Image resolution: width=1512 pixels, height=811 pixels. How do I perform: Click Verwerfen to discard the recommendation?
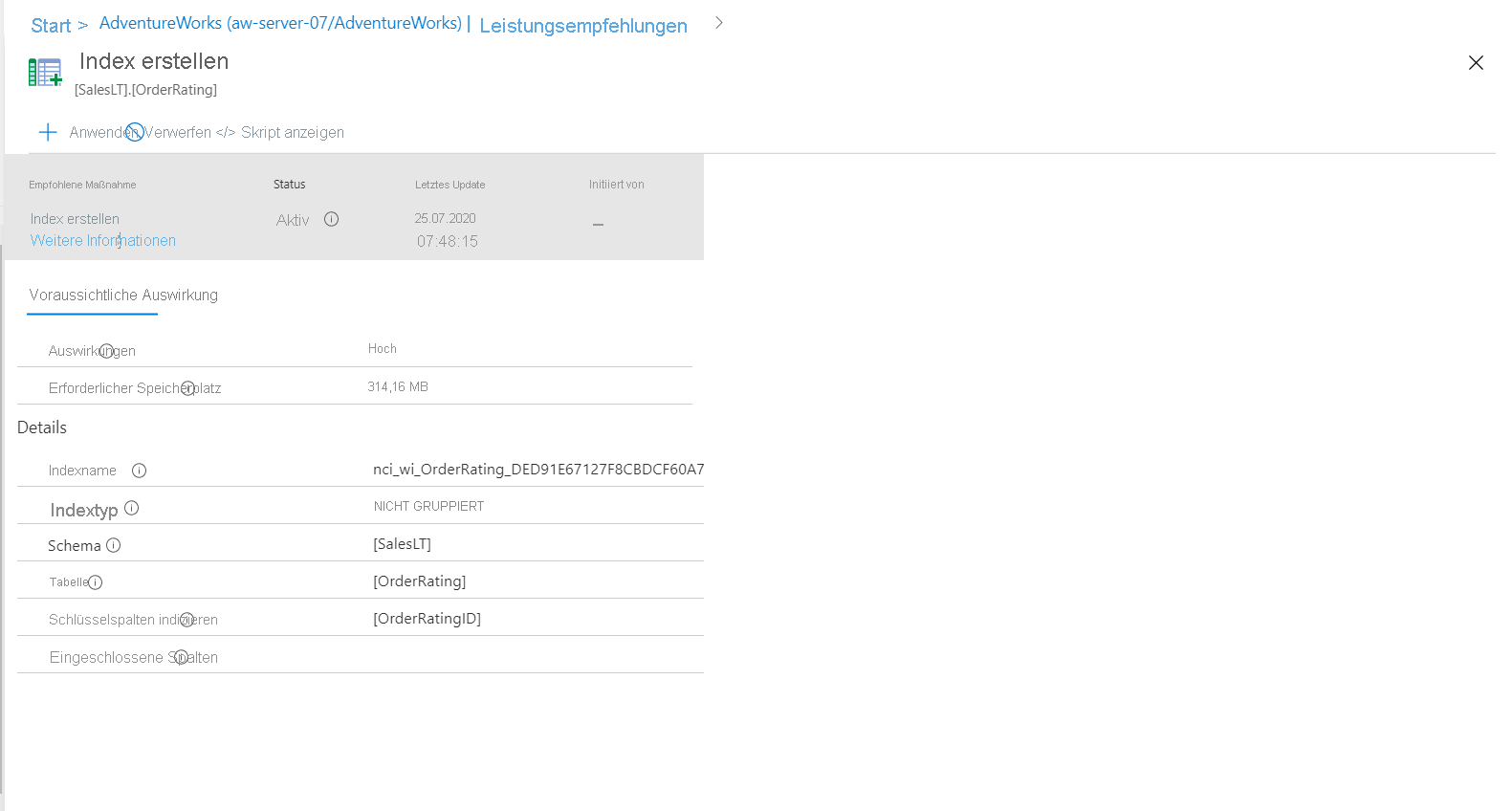coord(178,132)
